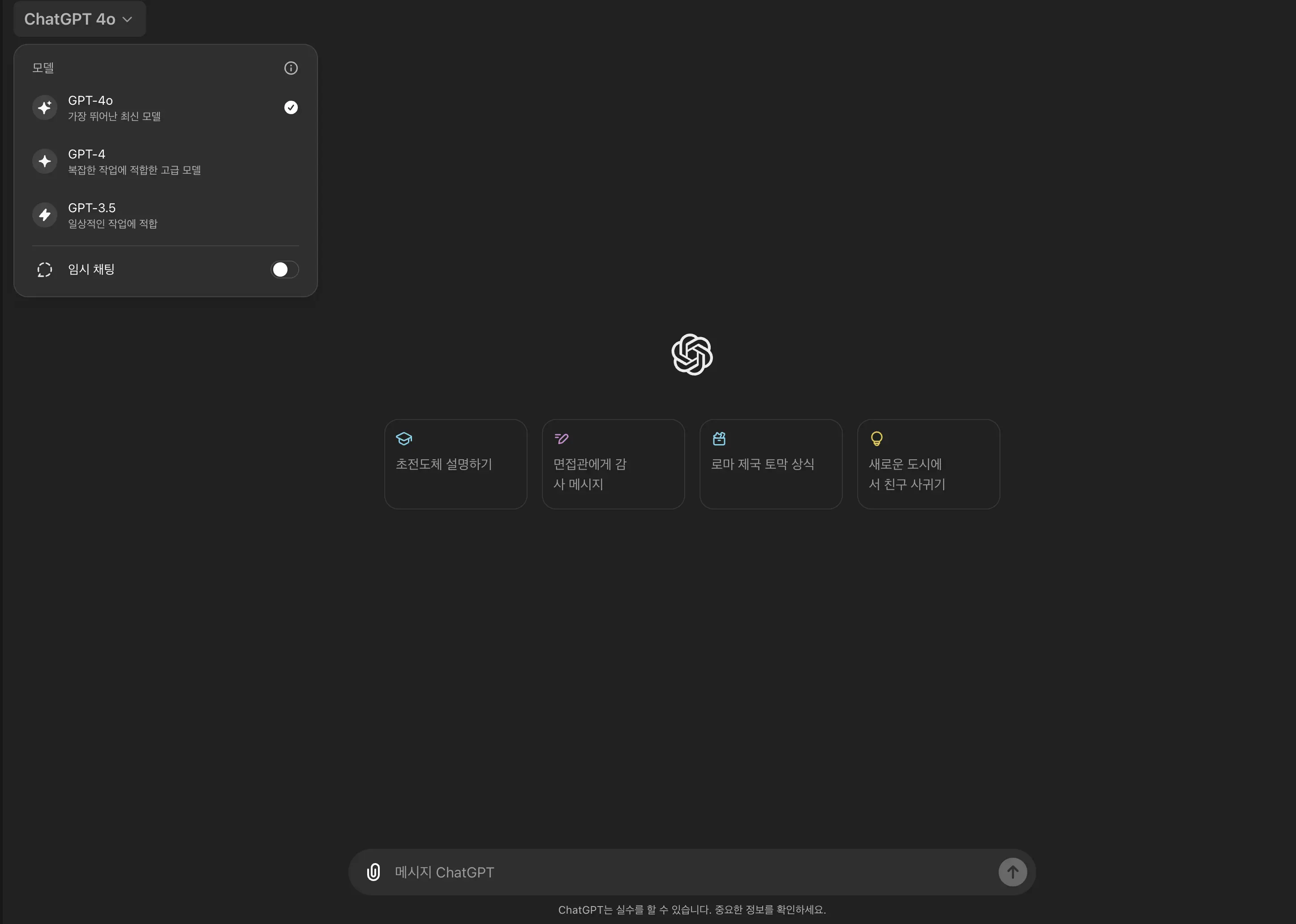The width and height of the screenshot is (1296, 924).
Task: Select the GPT-3.5 model option
Action: [x=165, y=215]
